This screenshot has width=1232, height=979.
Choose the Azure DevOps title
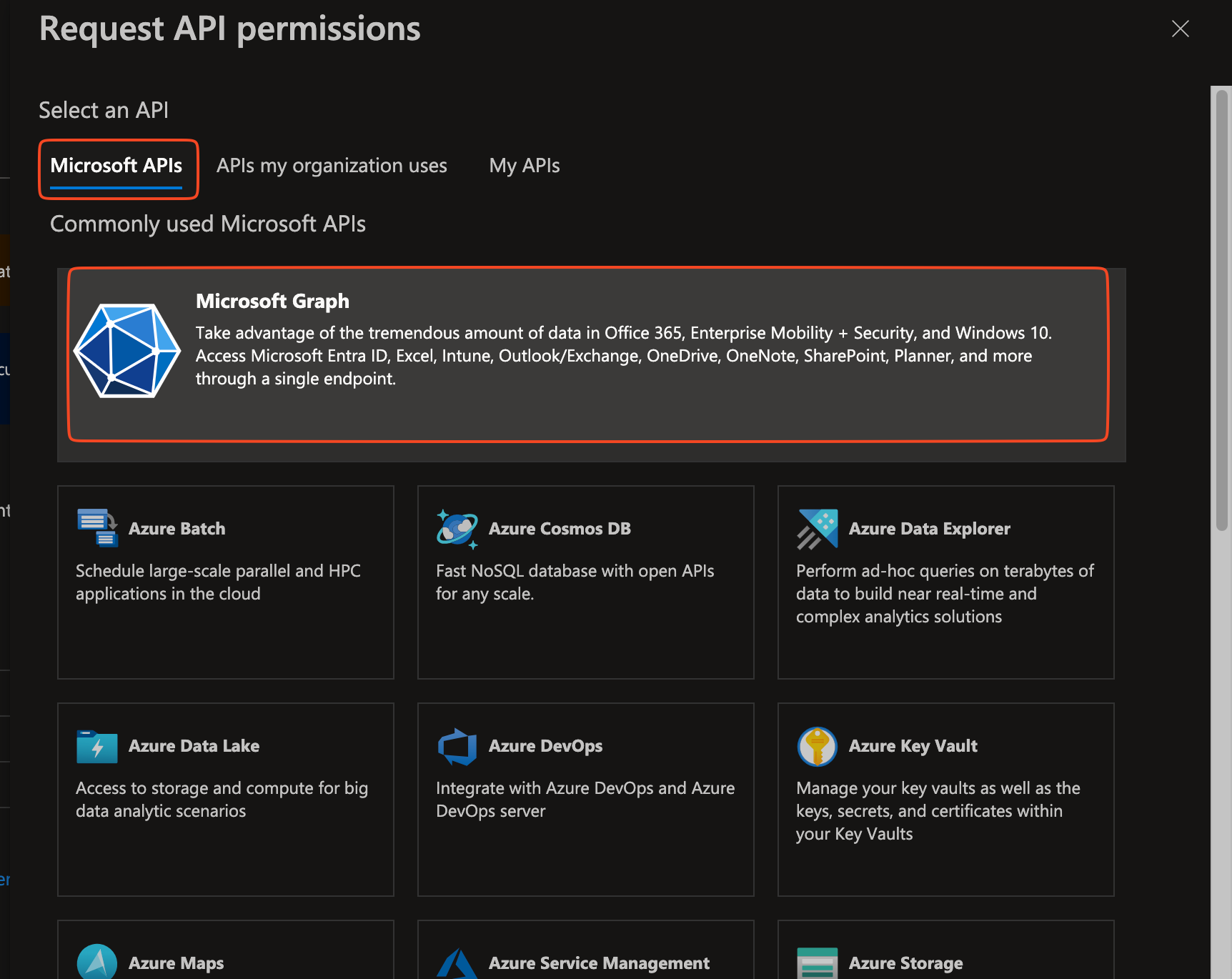(546, 746)
